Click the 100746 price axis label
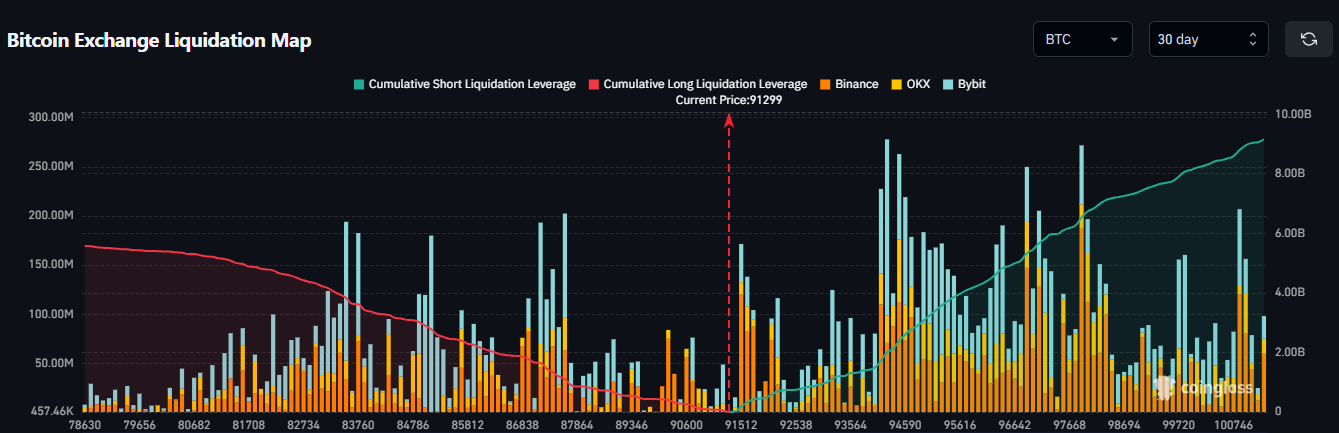Screen dimensions: 1339x433 [x=1234, y=425]
